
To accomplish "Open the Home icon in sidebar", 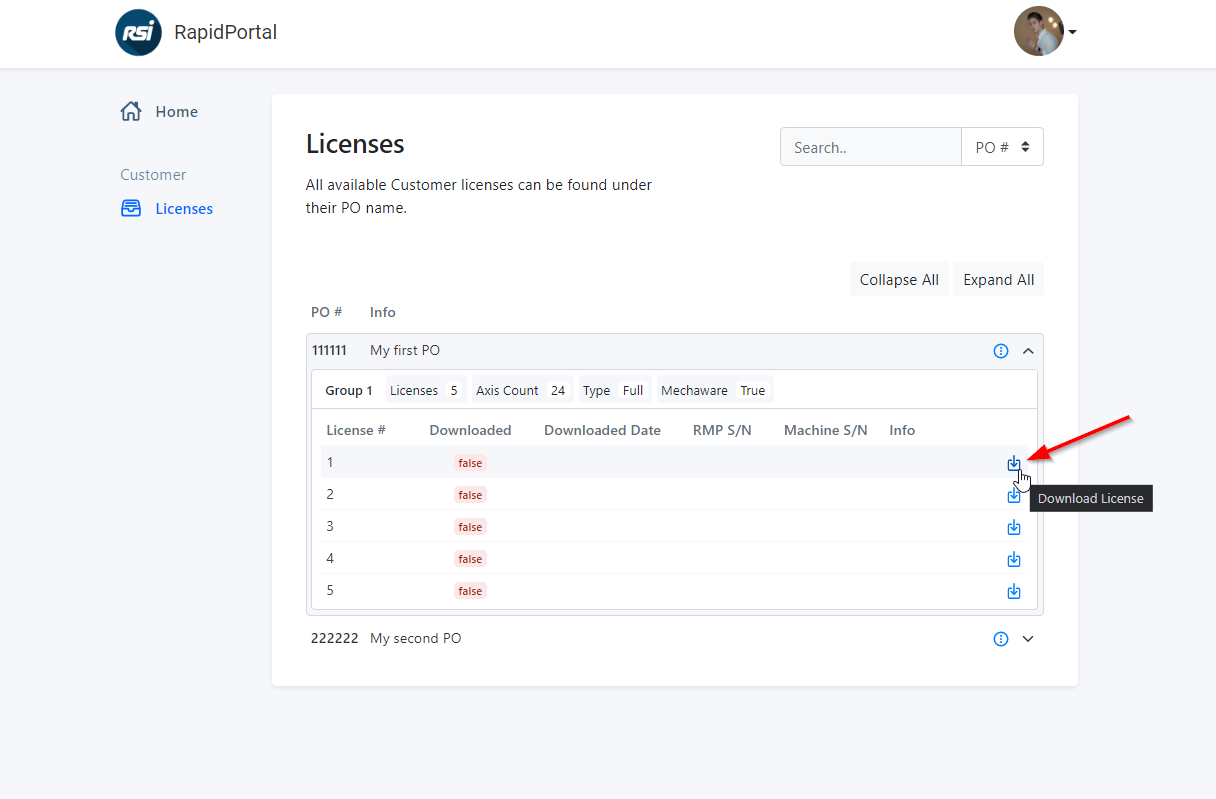I will 131,111.
